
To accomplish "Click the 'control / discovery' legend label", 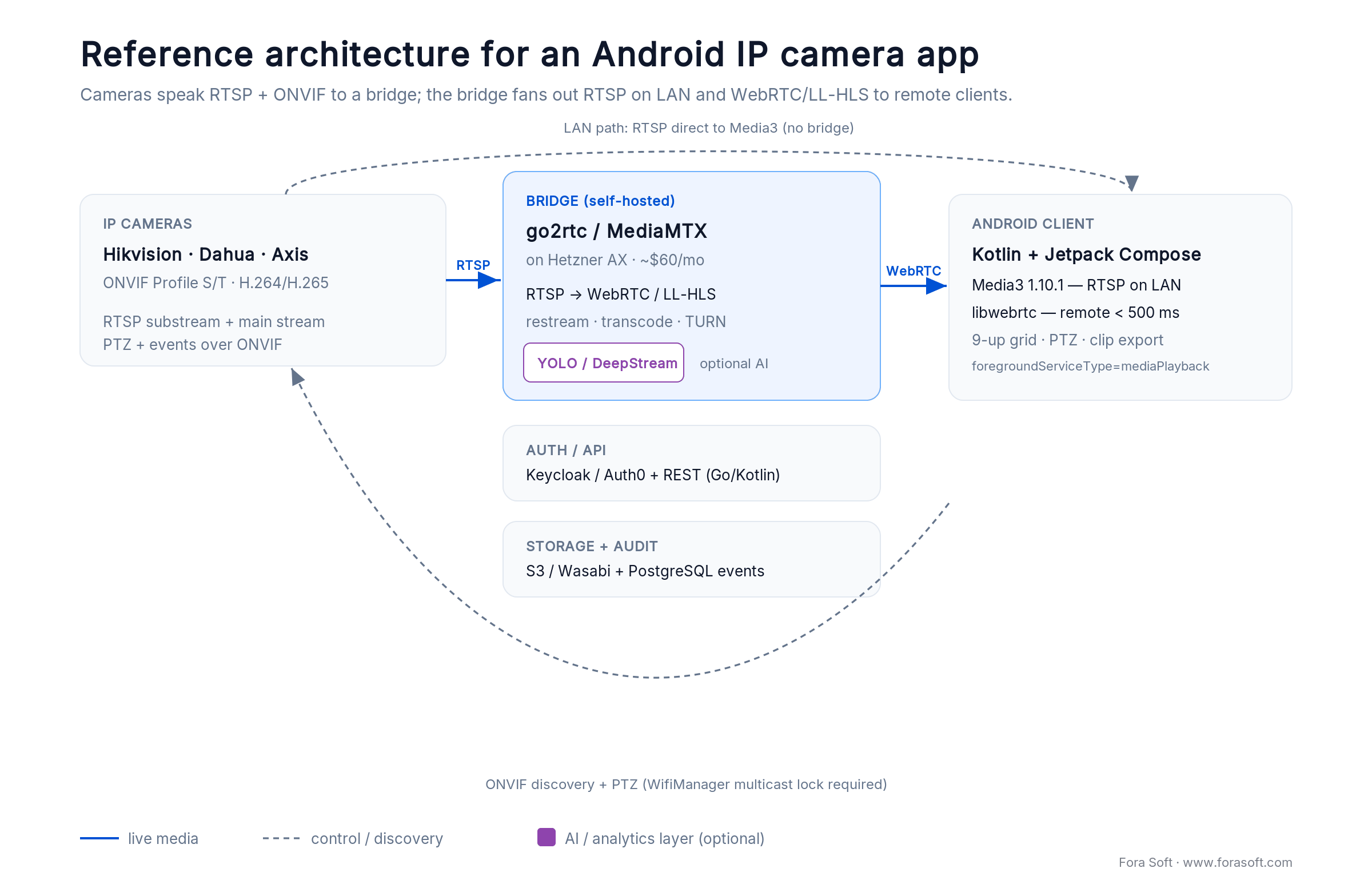I will 377,839.
